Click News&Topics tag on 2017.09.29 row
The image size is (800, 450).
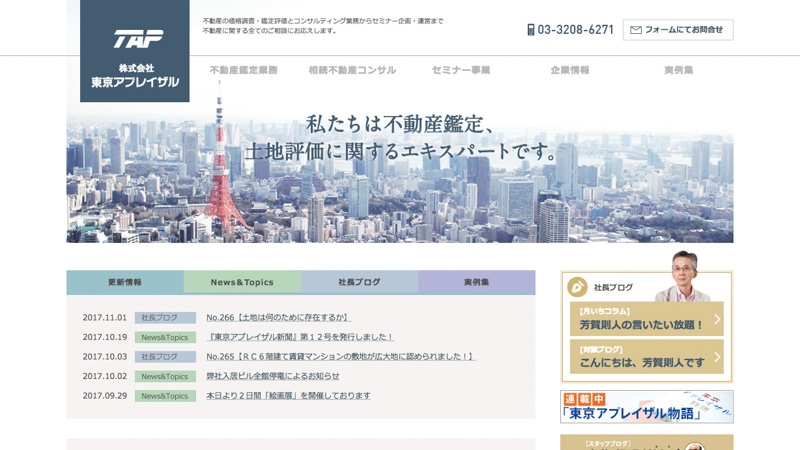click(x=165, y=396)
